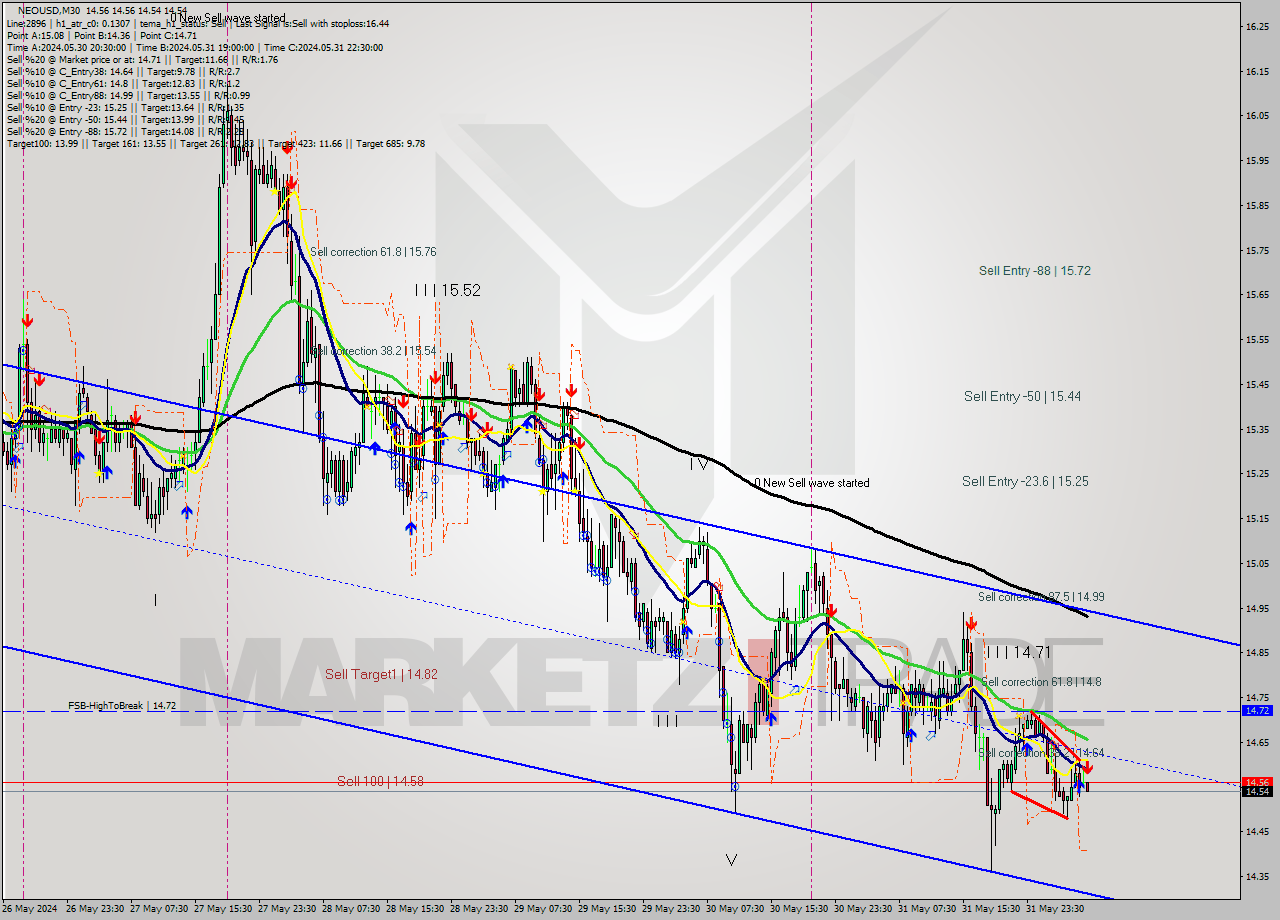Click the 'Sell Entry -88 | 15.72' label
Screen dimensions: 1280x920
click(1034, 271)
